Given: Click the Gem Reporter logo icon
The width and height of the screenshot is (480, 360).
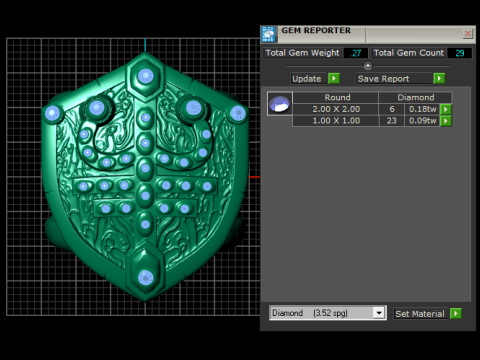Looking at the screenshot, I should click(269, 34).
